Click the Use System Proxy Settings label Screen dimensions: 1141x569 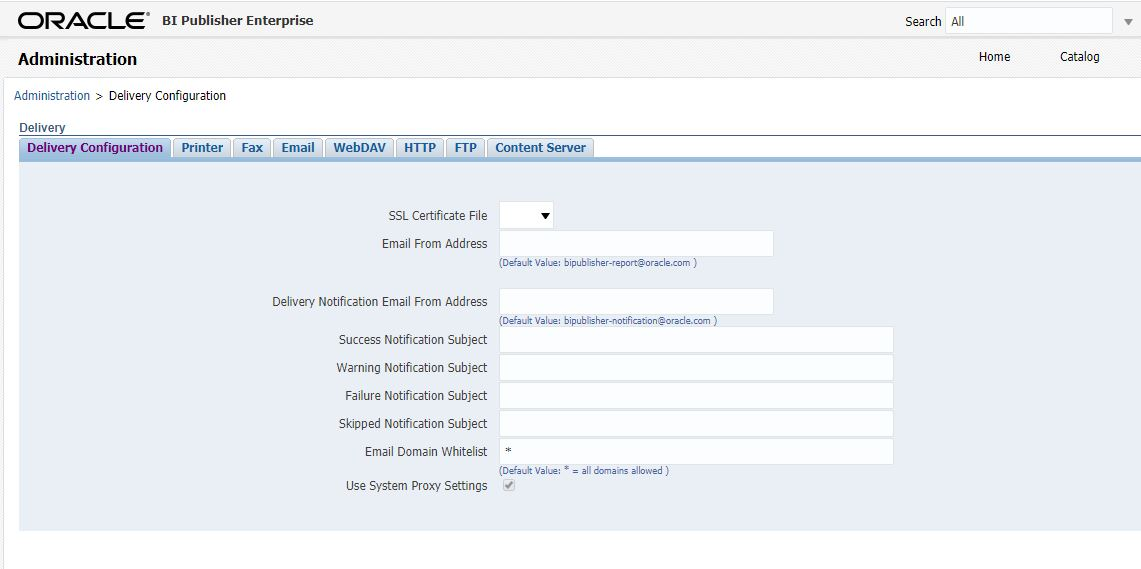[417, 485]
